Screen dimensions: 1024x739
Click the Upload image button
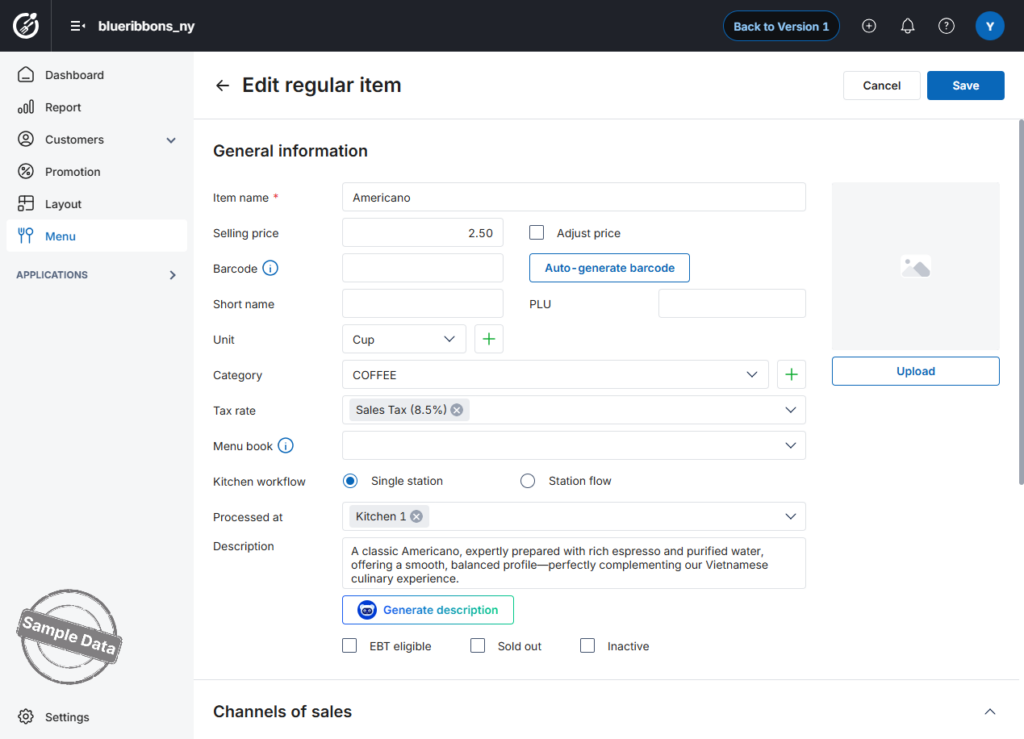point(915,371)
